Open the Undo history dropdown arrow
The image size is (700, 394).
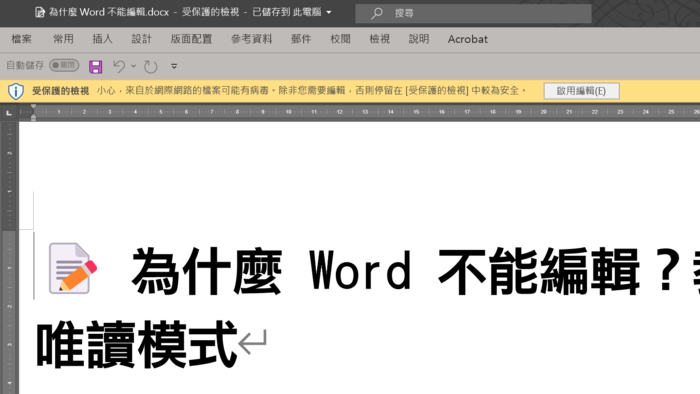click(133, 66)
